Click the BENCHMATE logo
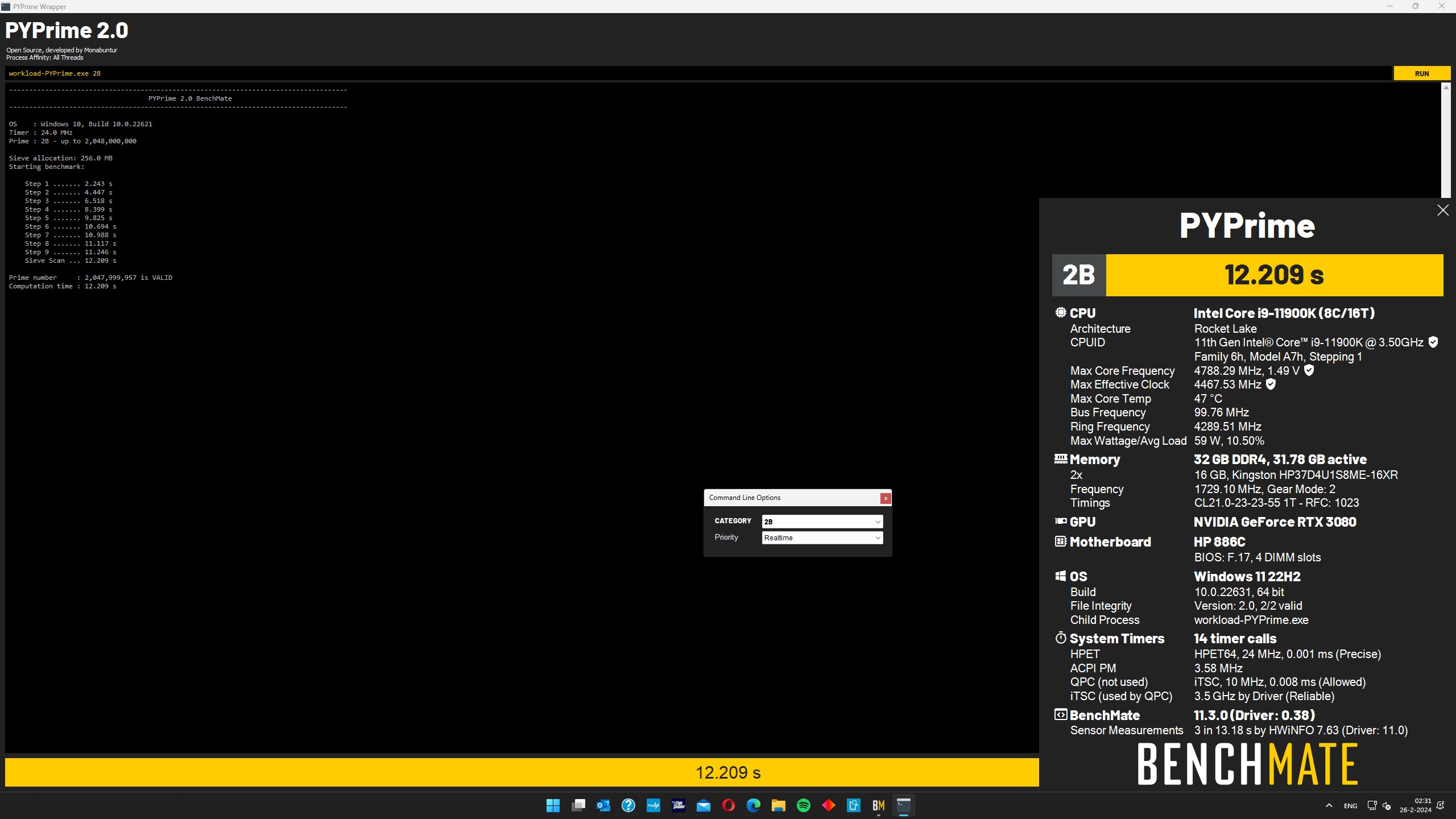This screenshot has width=1456, height=819. click(x=1248, y=764)
